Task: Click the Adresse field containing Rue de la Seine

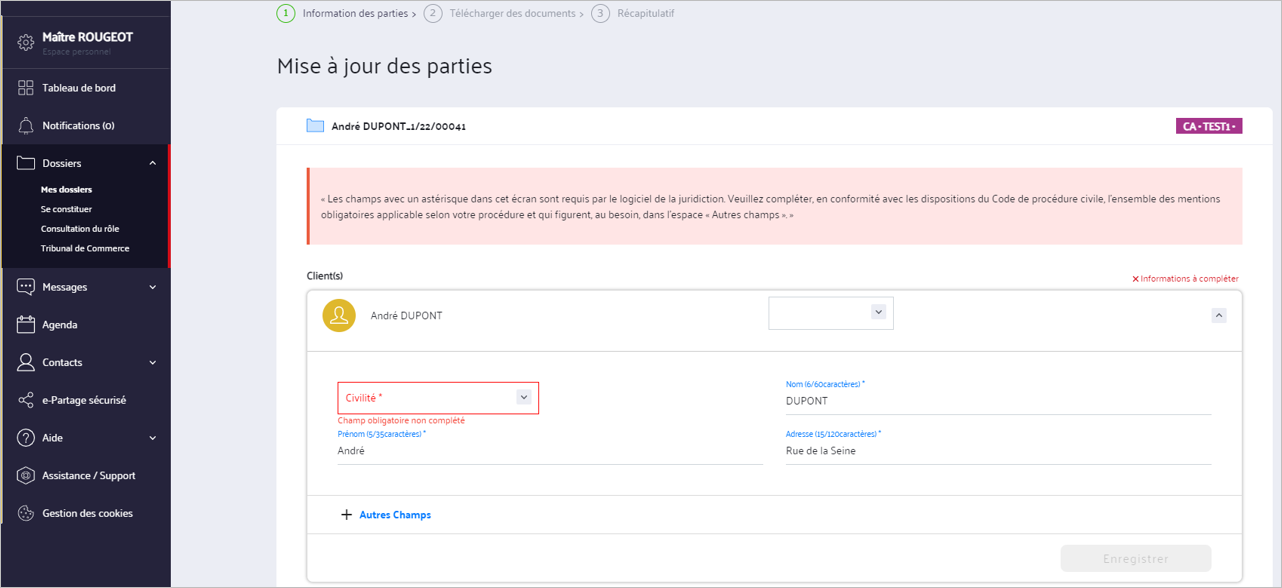Action: pyautogui.click(x=998, y=448)
